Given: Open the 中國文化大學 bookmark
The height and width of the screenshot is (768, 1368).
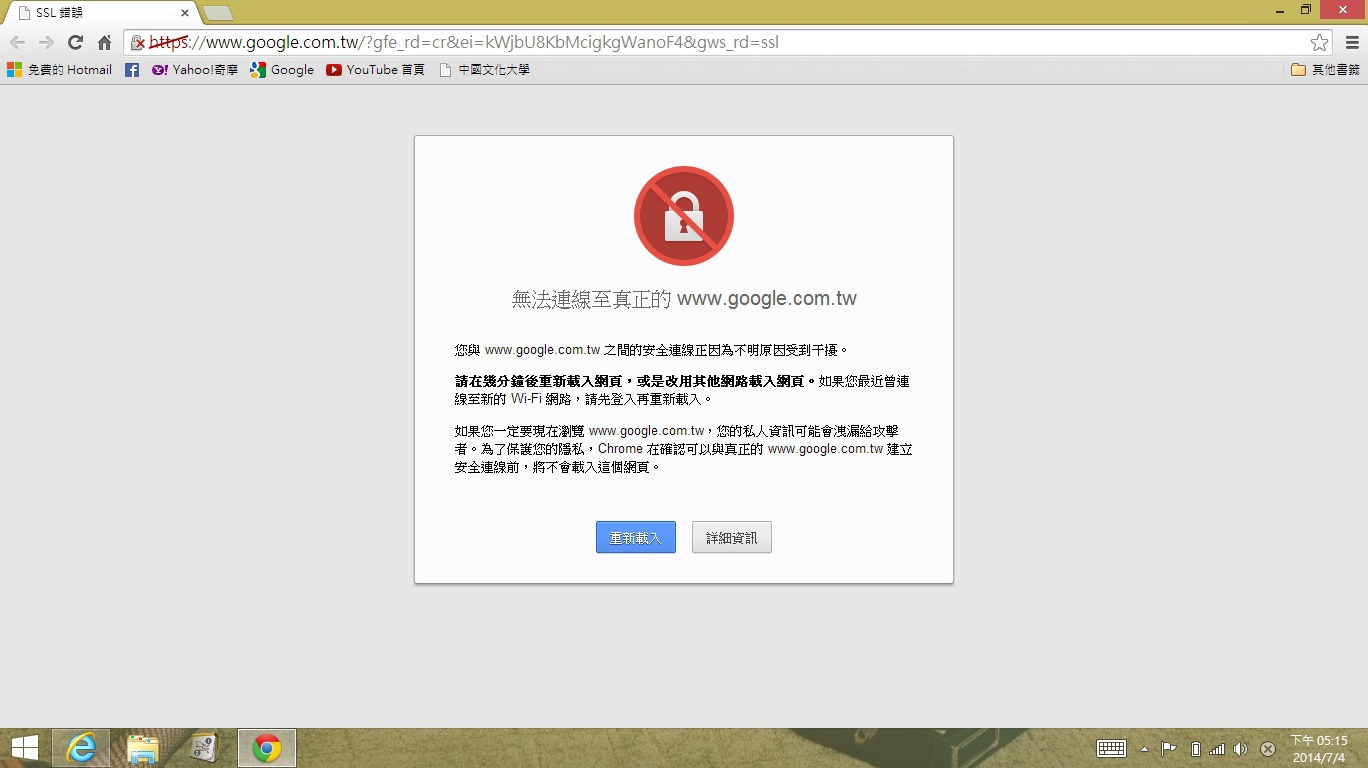Looking at the screenshot, I should [x=485, y=70].
